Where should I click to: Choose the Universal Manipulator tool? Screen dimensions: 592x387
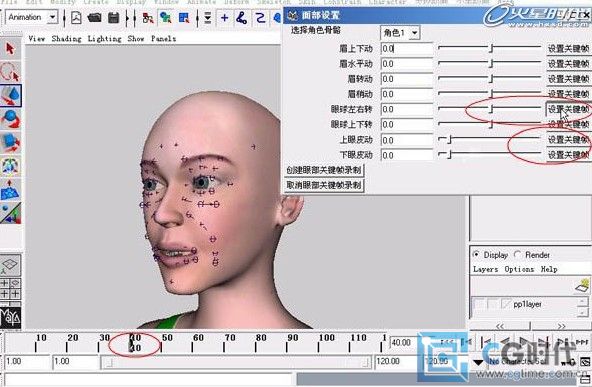coord(10,166)
